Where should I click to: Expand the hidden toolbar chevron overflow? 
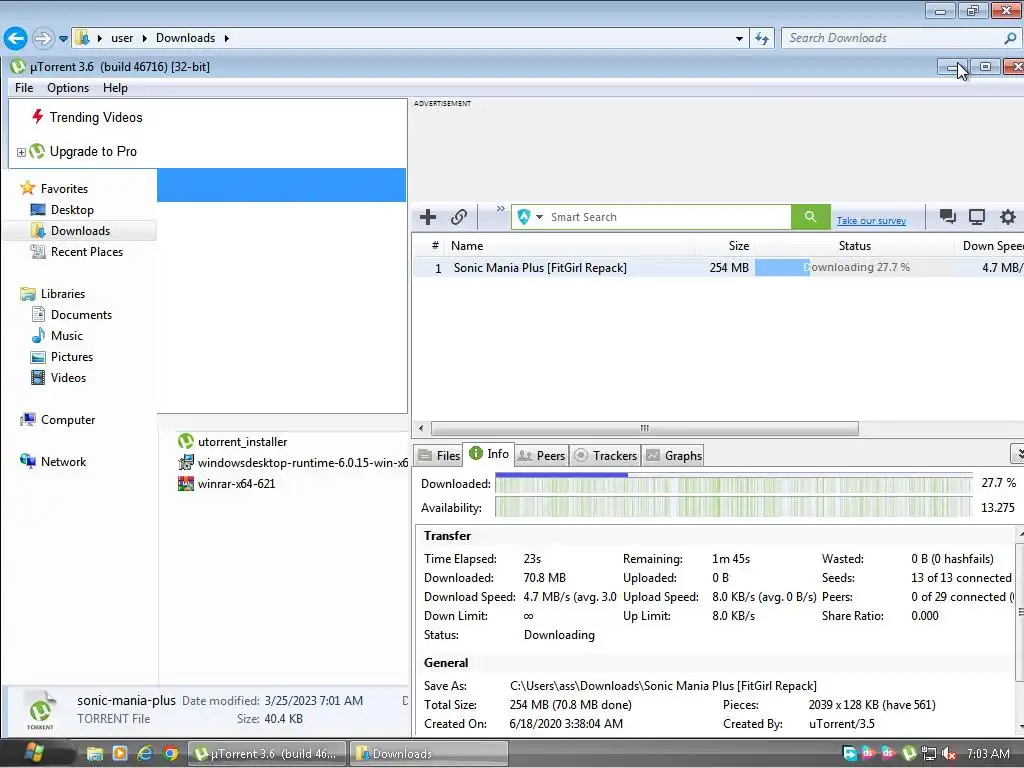pos(500,209)
